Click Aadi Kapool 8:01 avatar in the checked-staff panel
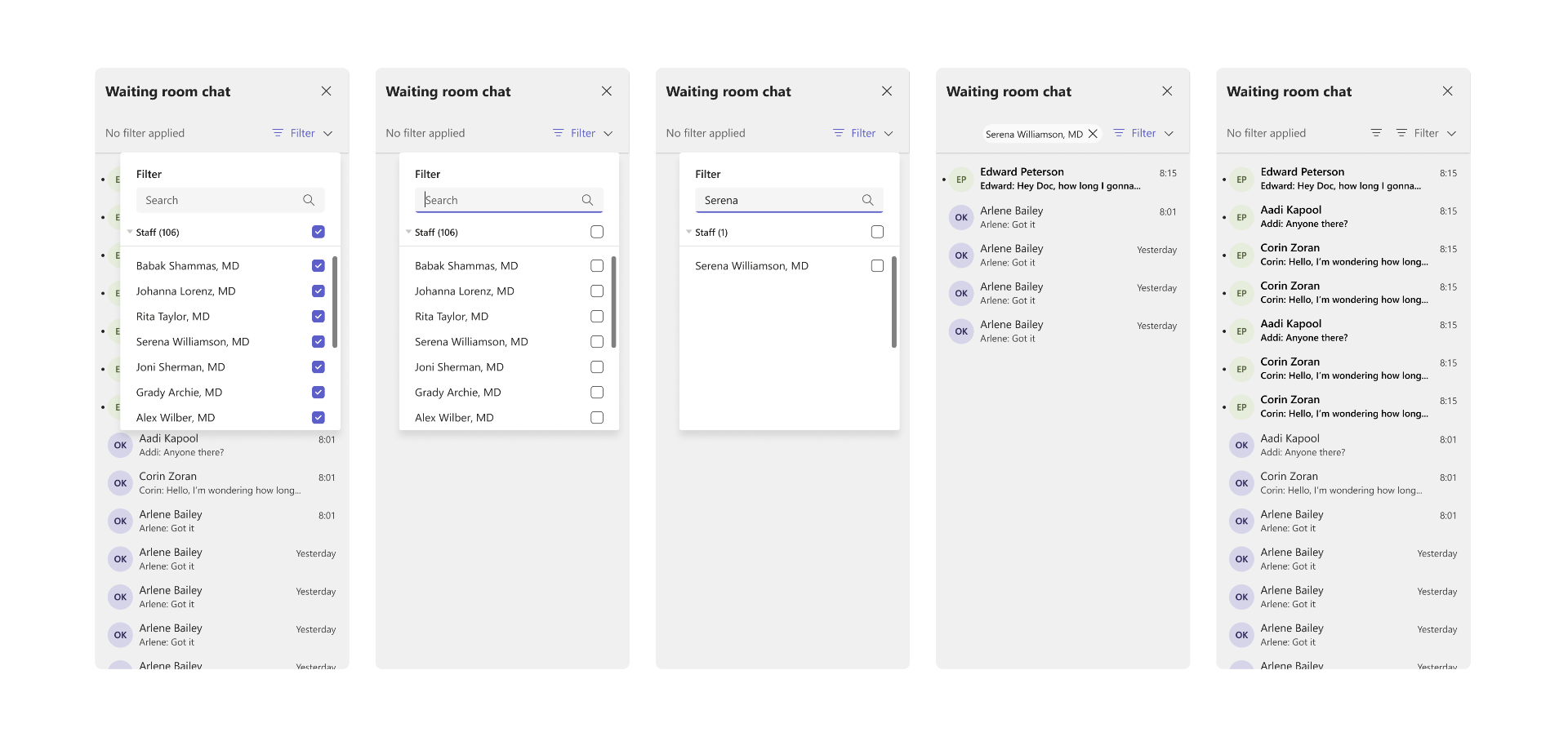Screen dimensions: 1568x737 click(120, 445)
